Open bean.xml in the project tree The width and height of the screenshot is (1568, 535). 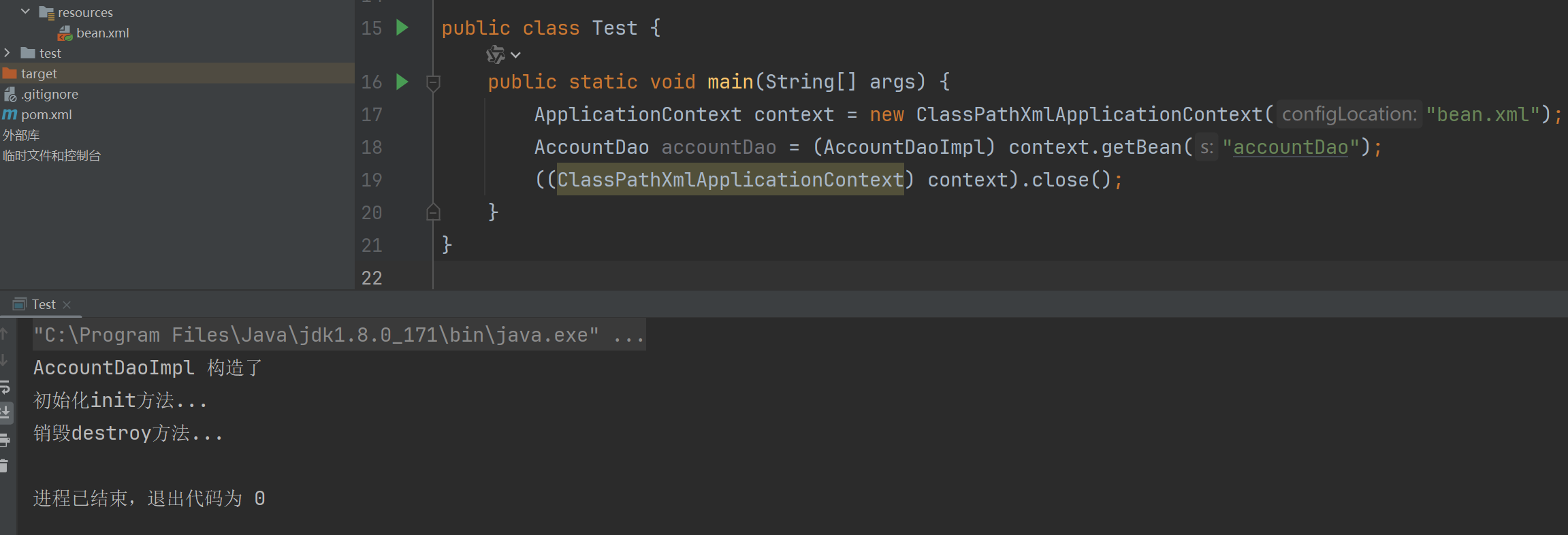tap(102, 33)
